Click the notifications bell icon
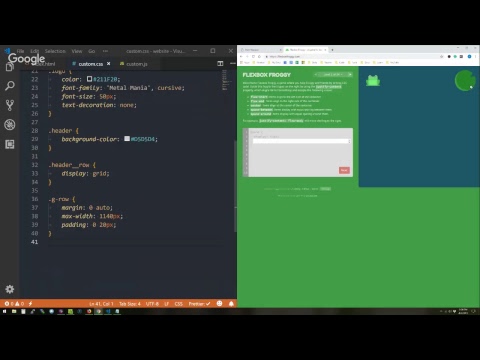Screen dimensions: 480x360 pyautogui.click(x=231, y=303)
